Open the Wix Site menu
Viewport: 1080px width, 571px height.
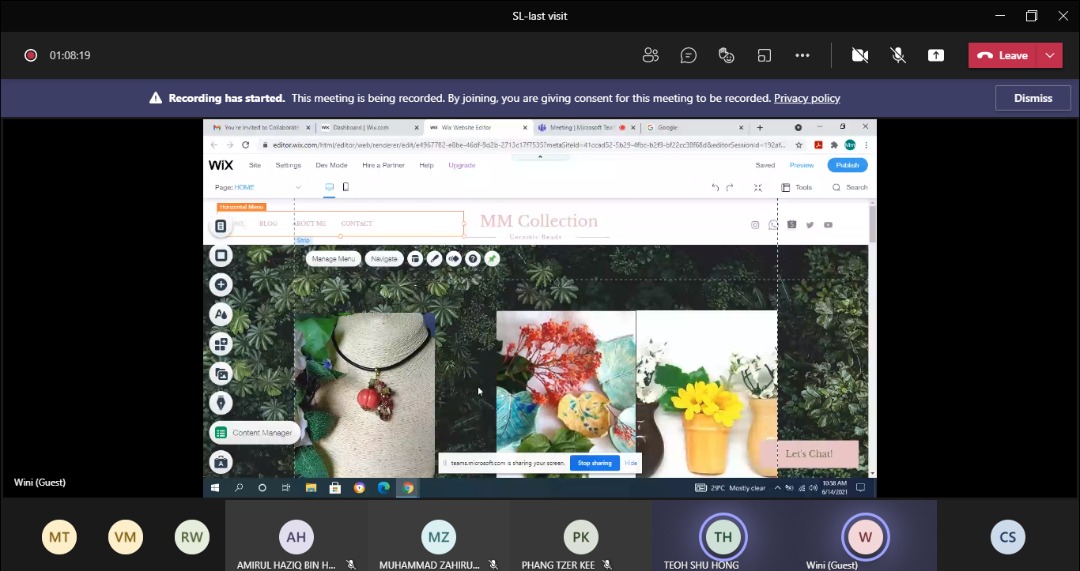pyautogui.click(x=255, y=165)
